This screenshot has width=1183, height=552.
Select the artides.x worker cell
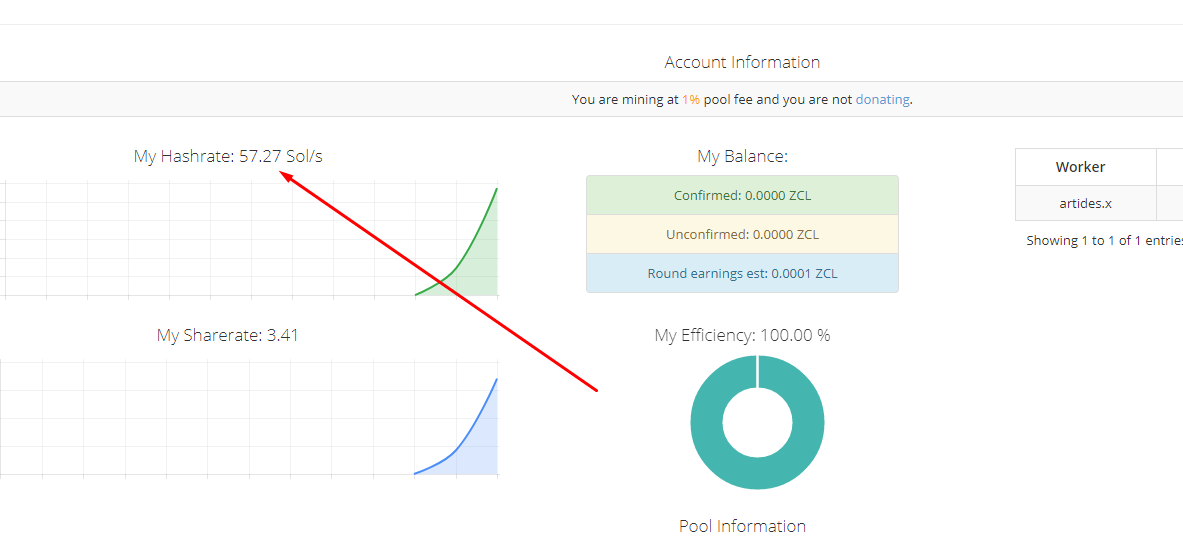[x=1085, y=203]
